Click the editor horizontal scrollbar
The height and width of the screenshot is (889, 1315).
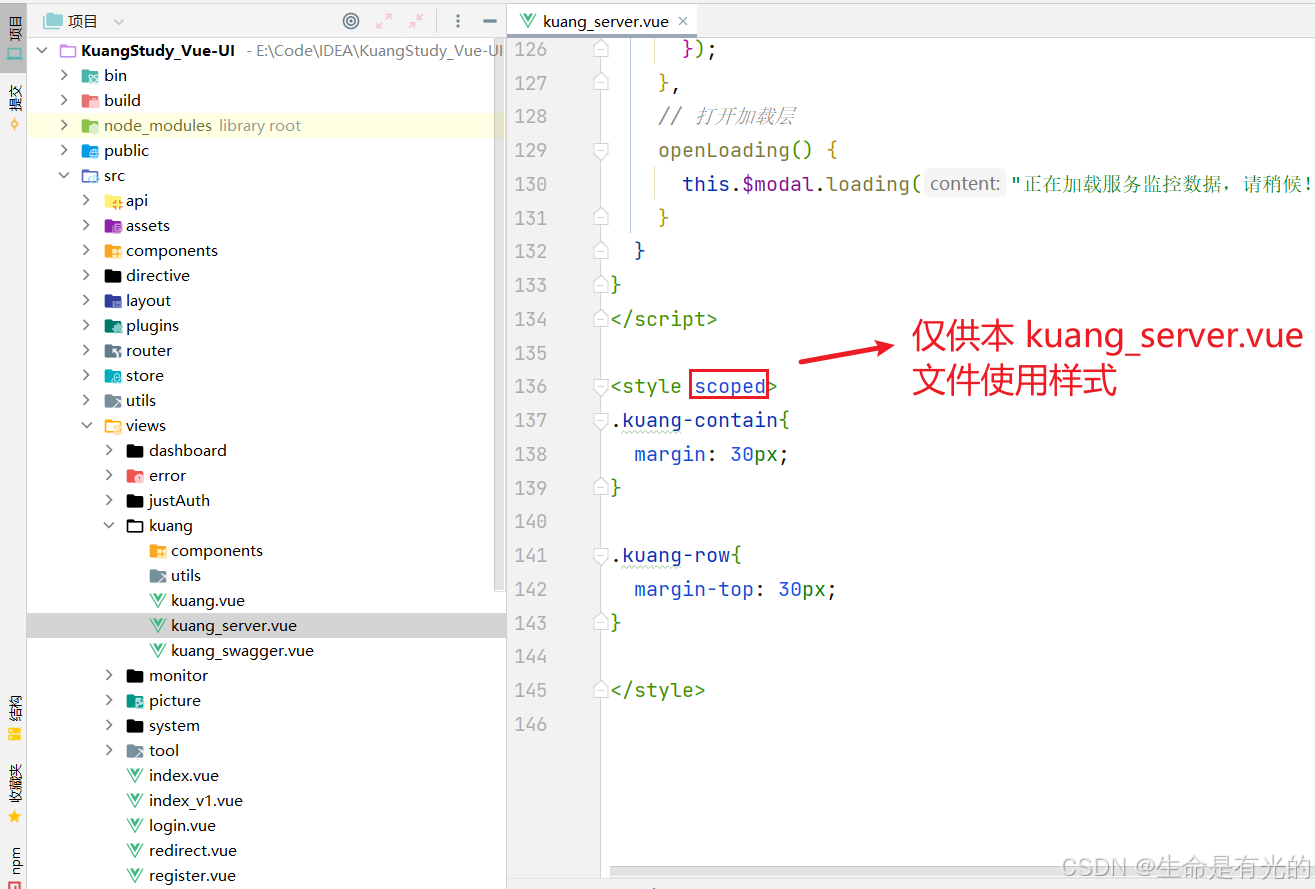pos(960,872)
